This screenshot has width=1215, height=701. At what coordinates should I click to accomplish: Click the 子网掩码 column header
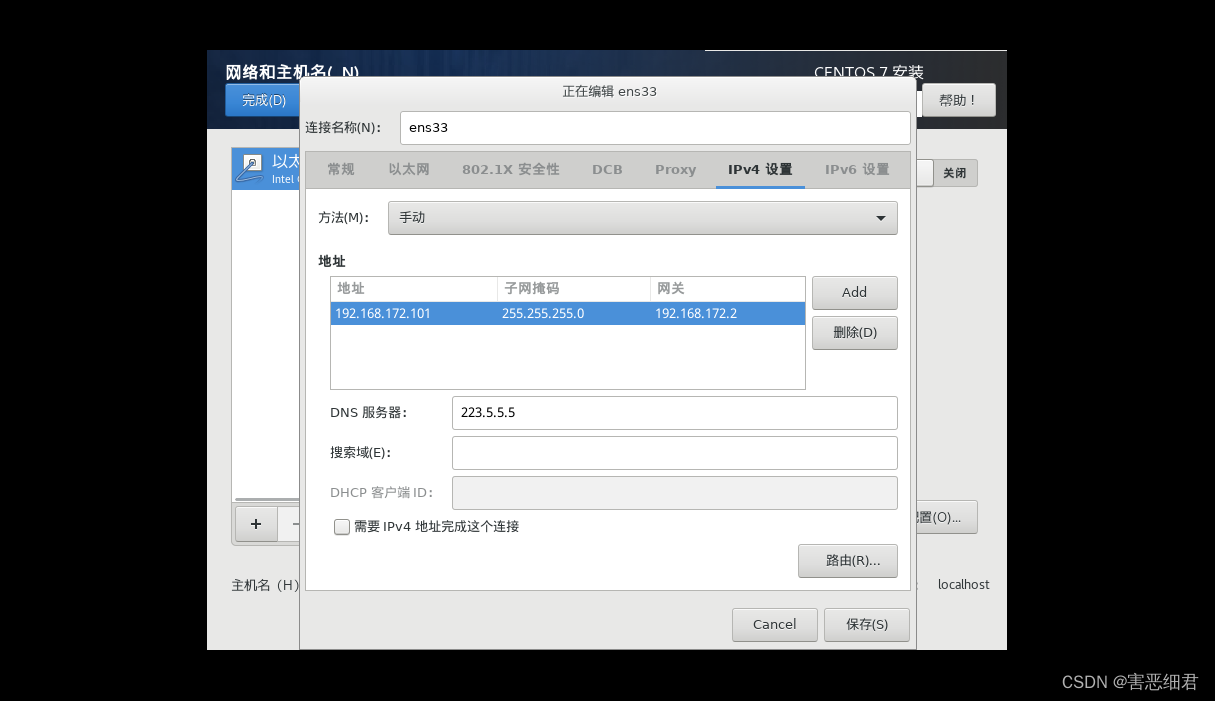pyautogui.click(x=574, y=289)
